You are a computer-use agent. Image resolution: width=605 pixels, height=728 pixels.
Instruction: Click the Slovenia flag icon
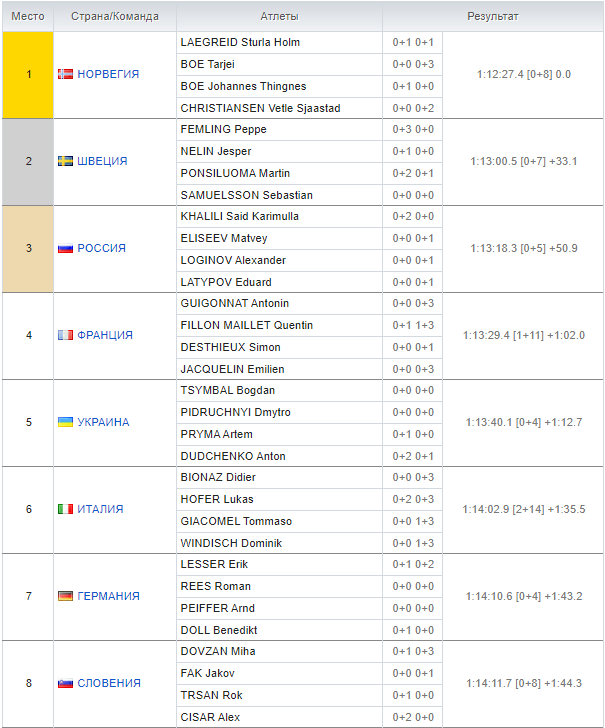tap(65, 683)
